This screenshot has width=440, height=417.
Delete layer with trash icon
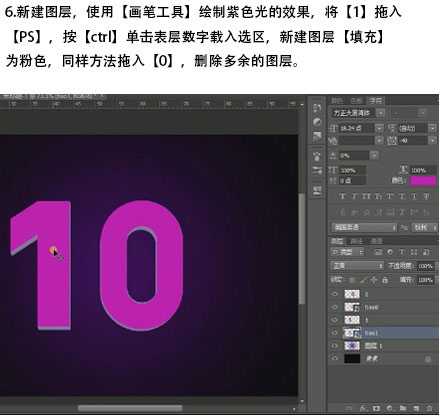tap(429, 408)
